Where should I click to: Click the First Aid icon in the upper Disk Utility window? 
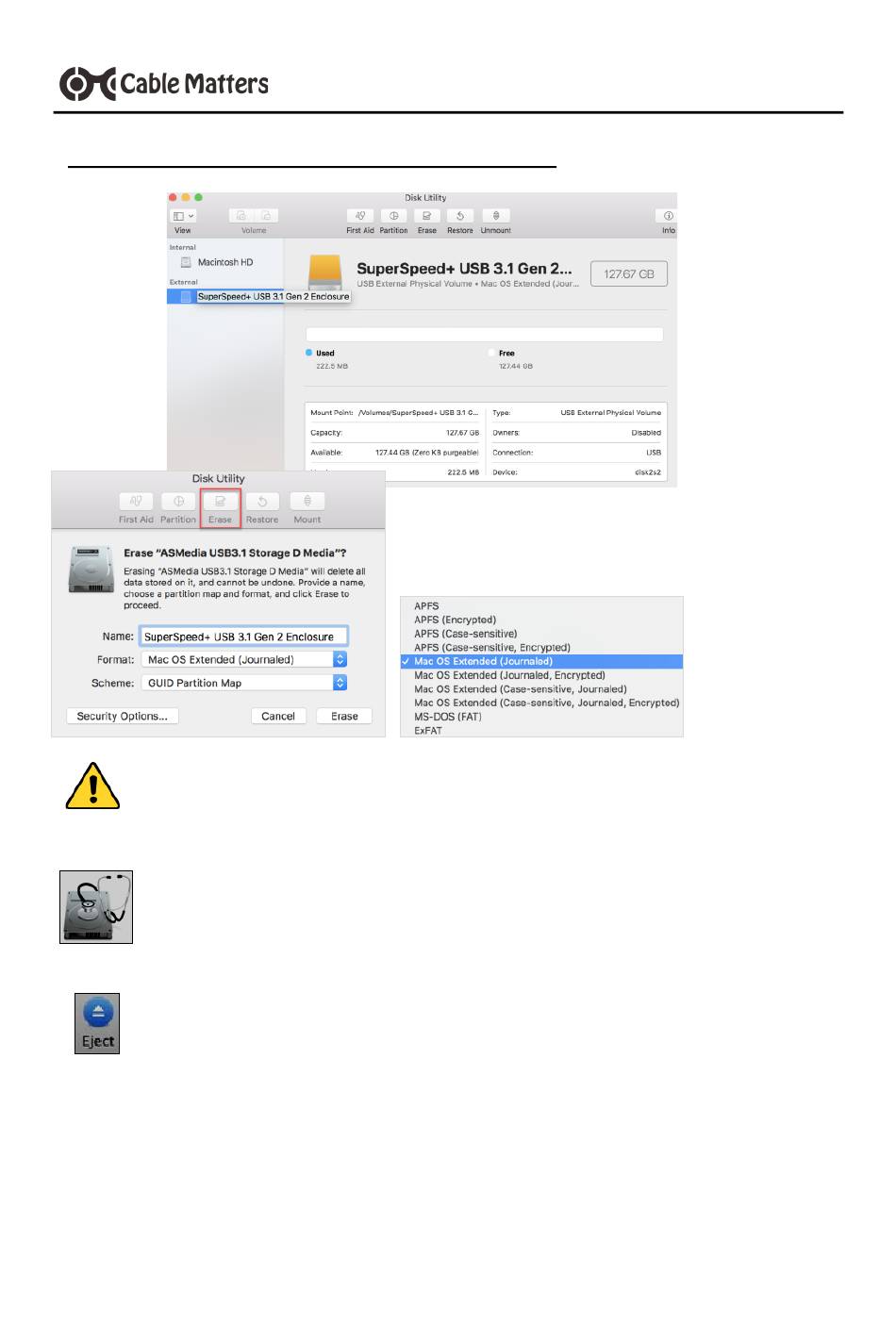click(x=360, y=216)
